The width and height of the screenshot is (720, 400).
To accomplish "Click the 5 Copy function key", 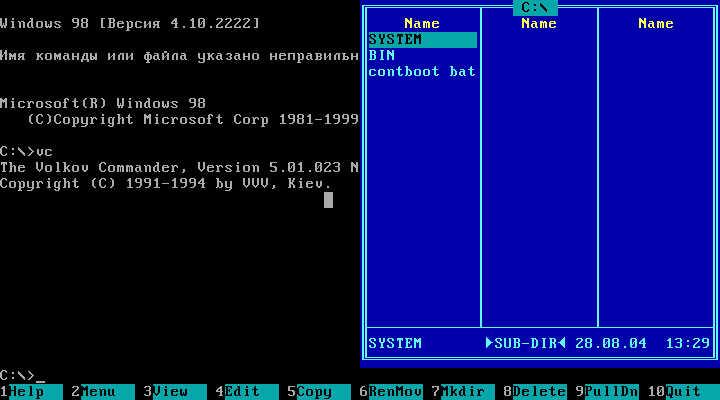I will point(319,392).
